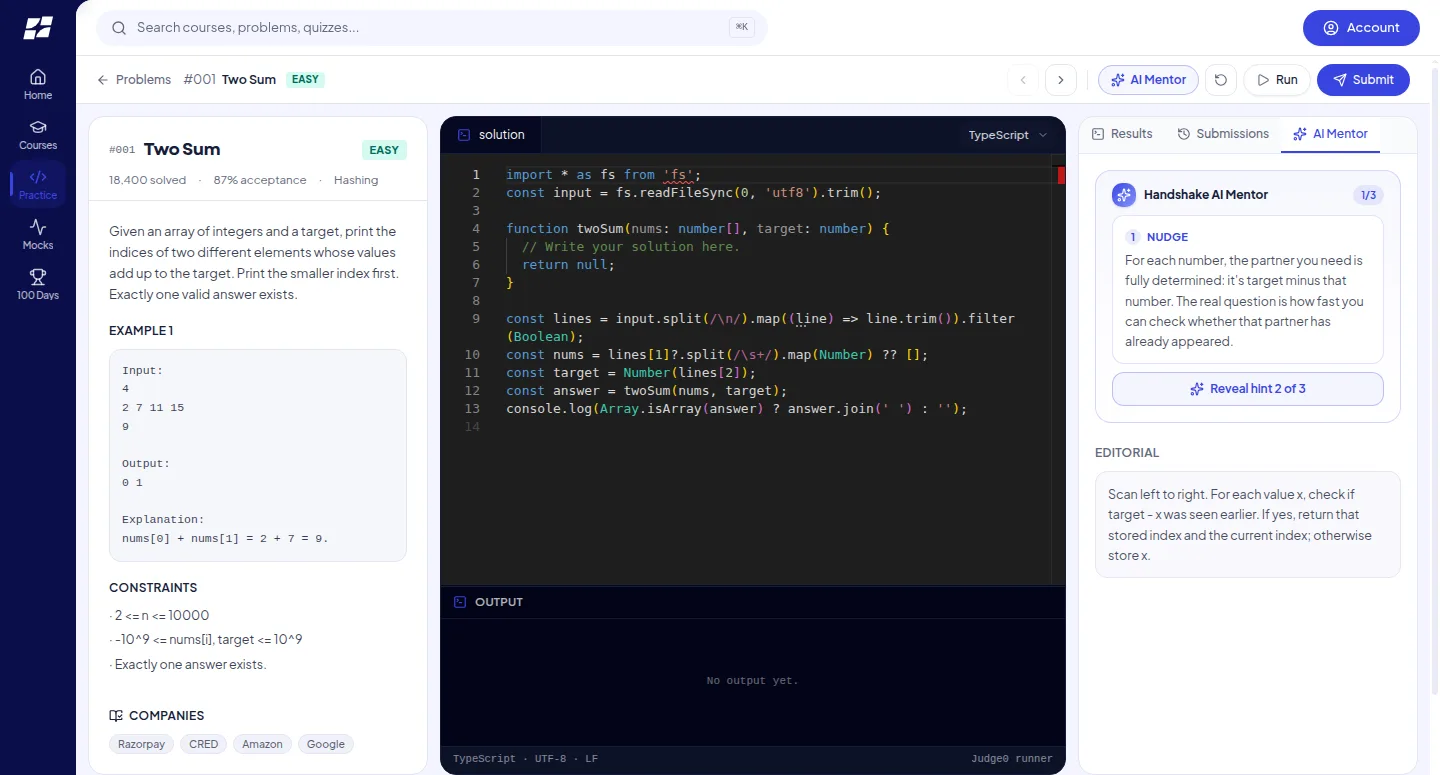Click the Google company tag
1440x775 pixels.
point(326,744)
